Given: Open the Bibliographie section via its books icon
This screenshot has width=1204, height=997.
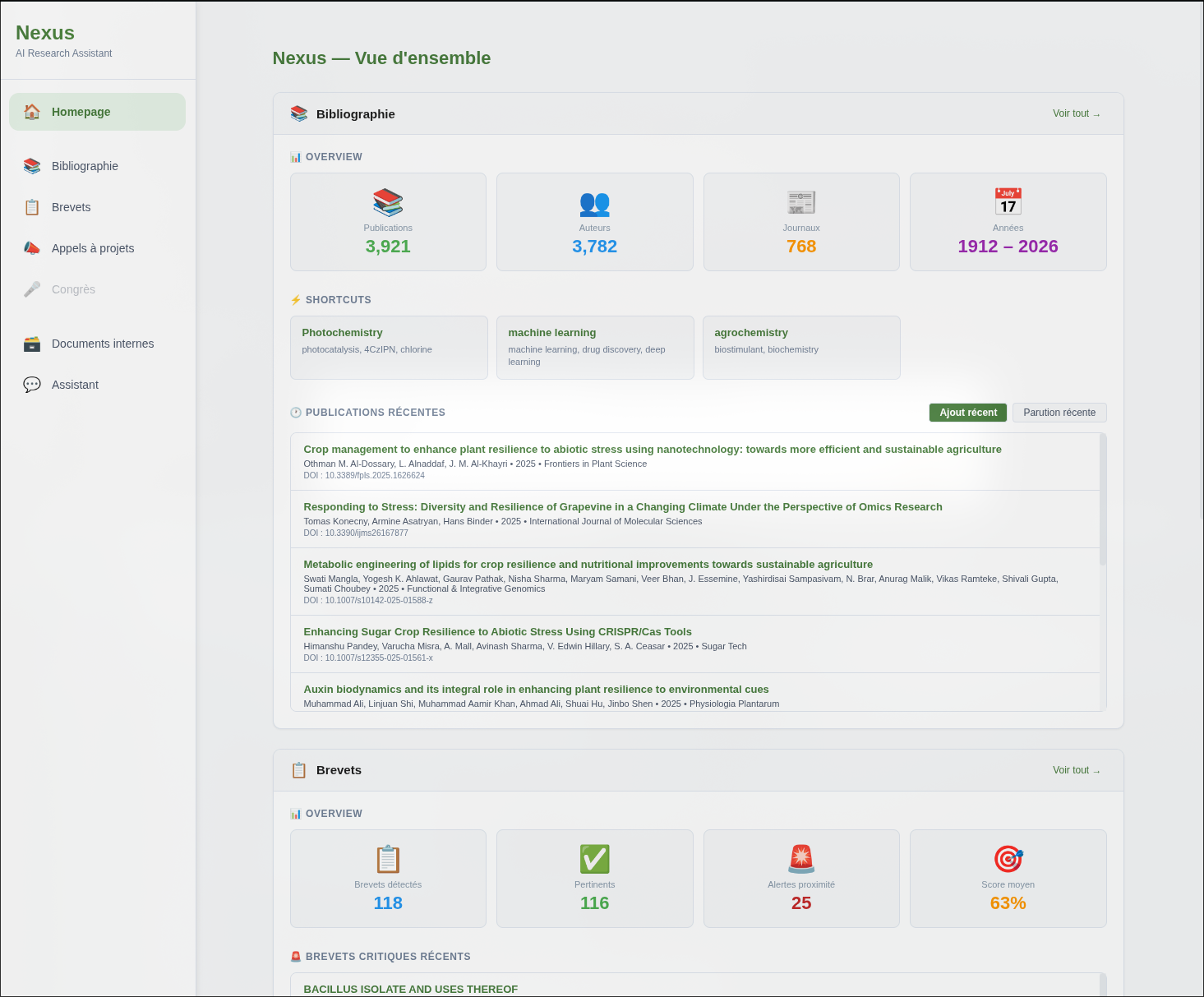Looking at the screenshot, I should click(31, 165).
